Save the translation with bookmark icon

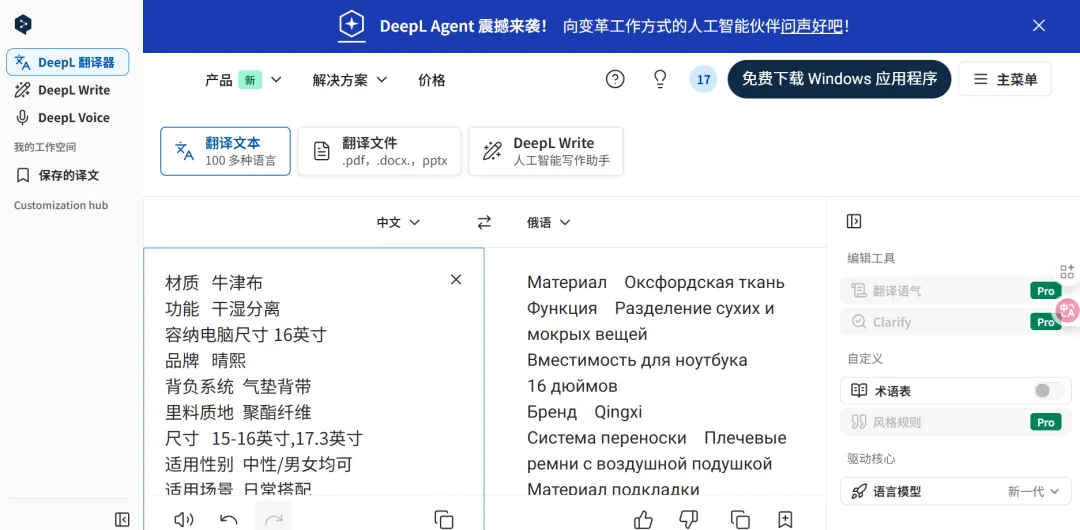click(x=785, y=520)
